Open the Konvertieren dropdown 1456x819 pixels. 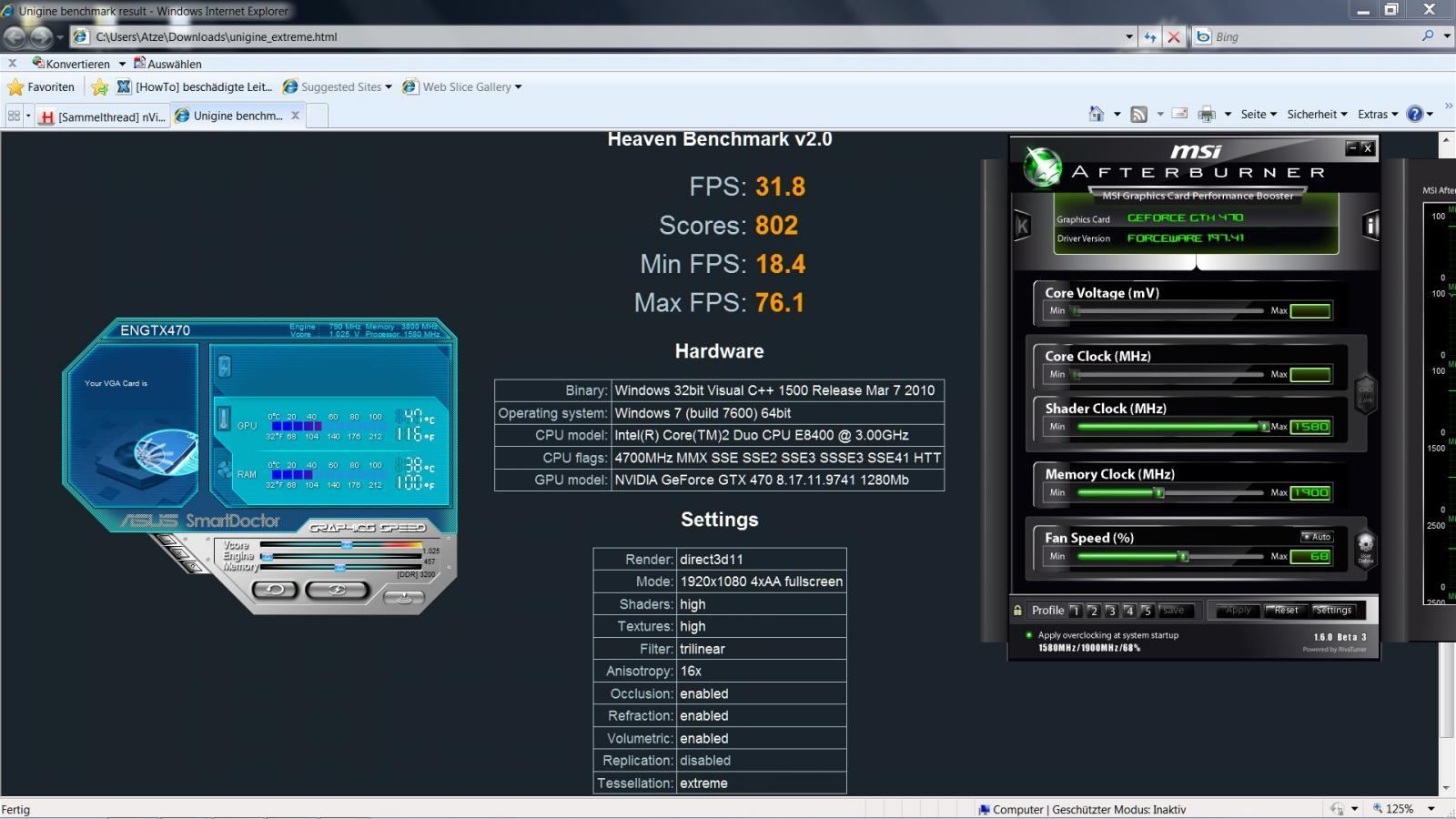point(122,64)
